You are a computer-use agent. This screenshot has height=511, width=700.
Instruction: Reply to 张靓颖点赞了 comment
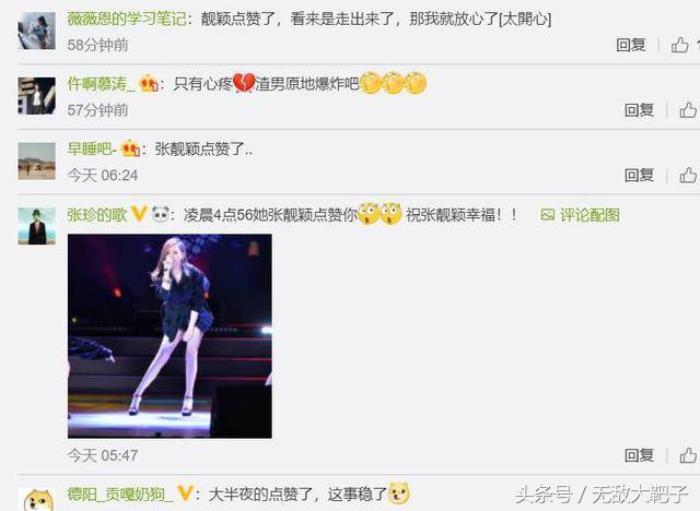pyautogui.click(x=639, y=175)
